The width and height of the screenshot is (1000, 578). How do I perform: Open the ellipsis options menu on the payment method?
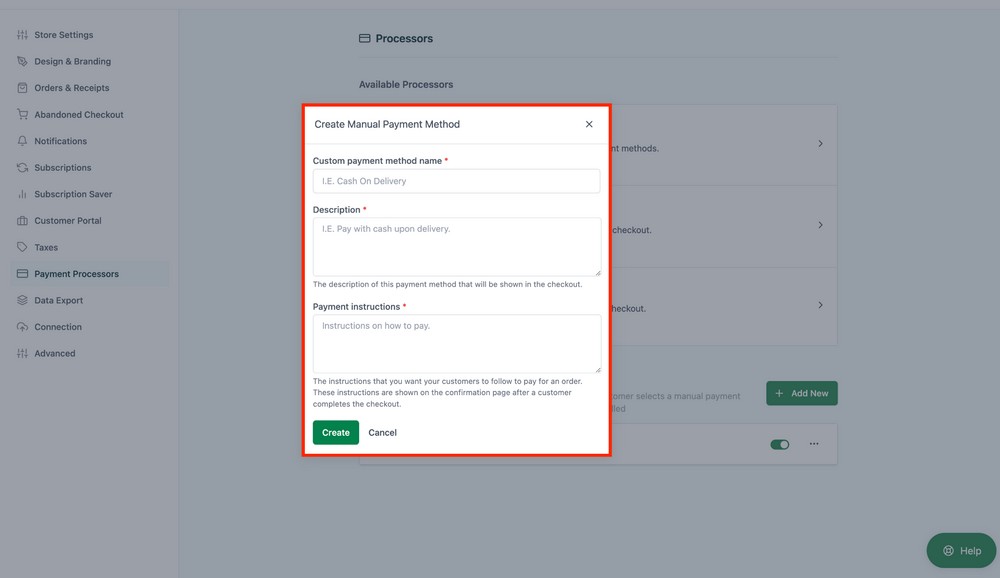click(814, 443)
